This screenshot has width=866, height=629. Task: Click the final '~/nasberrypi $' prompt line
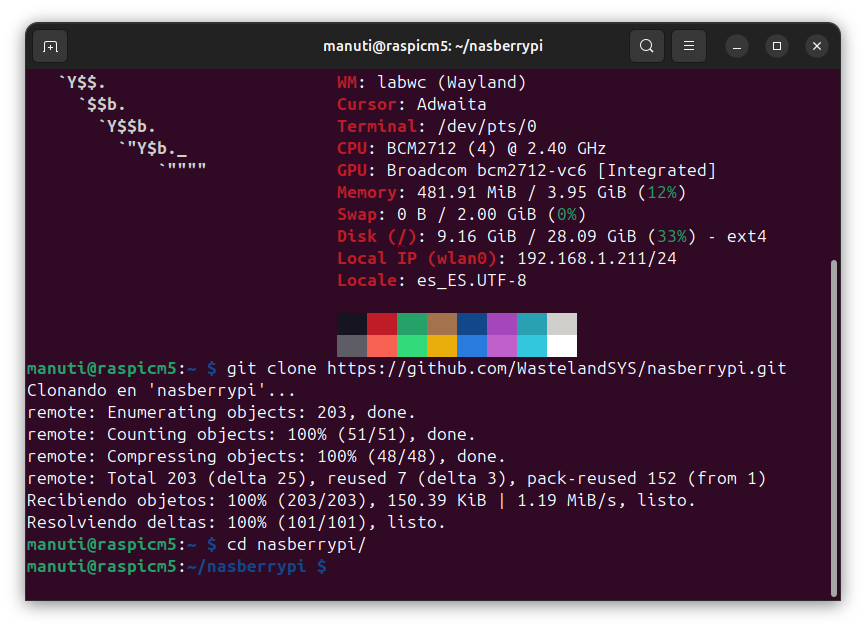tap(177, 567)
